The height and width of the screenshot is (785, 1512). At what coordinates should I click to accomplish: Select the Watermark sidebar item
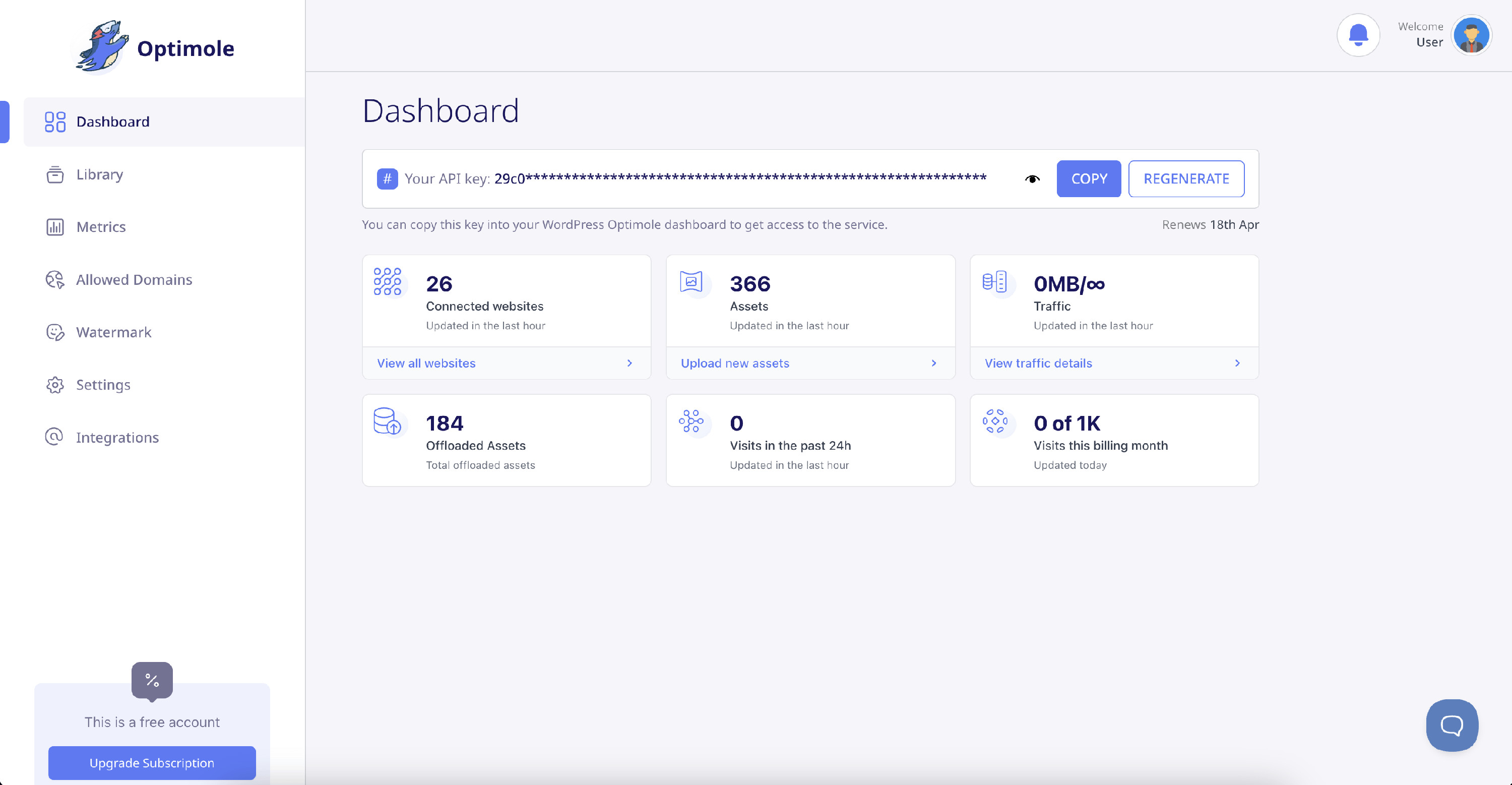click(114, 332)
